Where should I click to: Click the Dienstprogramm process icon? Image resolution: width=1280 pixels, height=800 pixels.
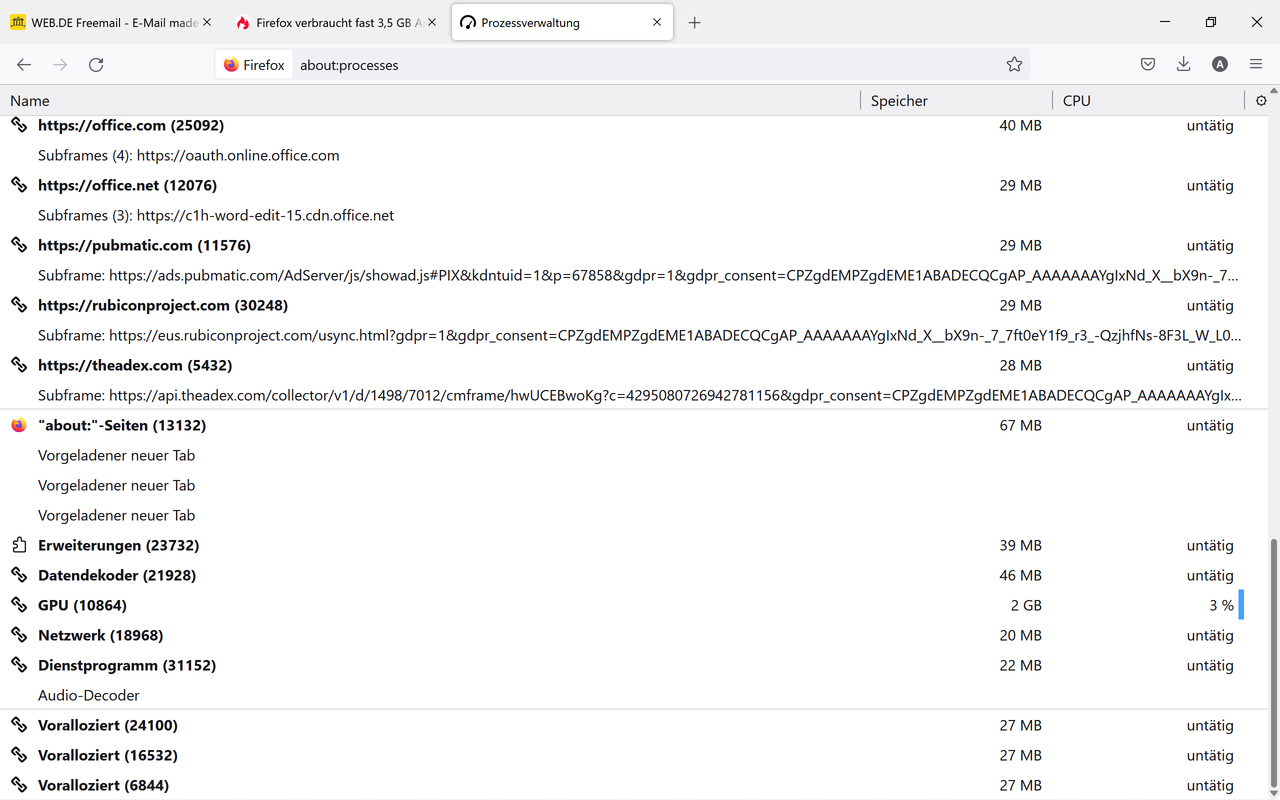click(x=19, y=665)
